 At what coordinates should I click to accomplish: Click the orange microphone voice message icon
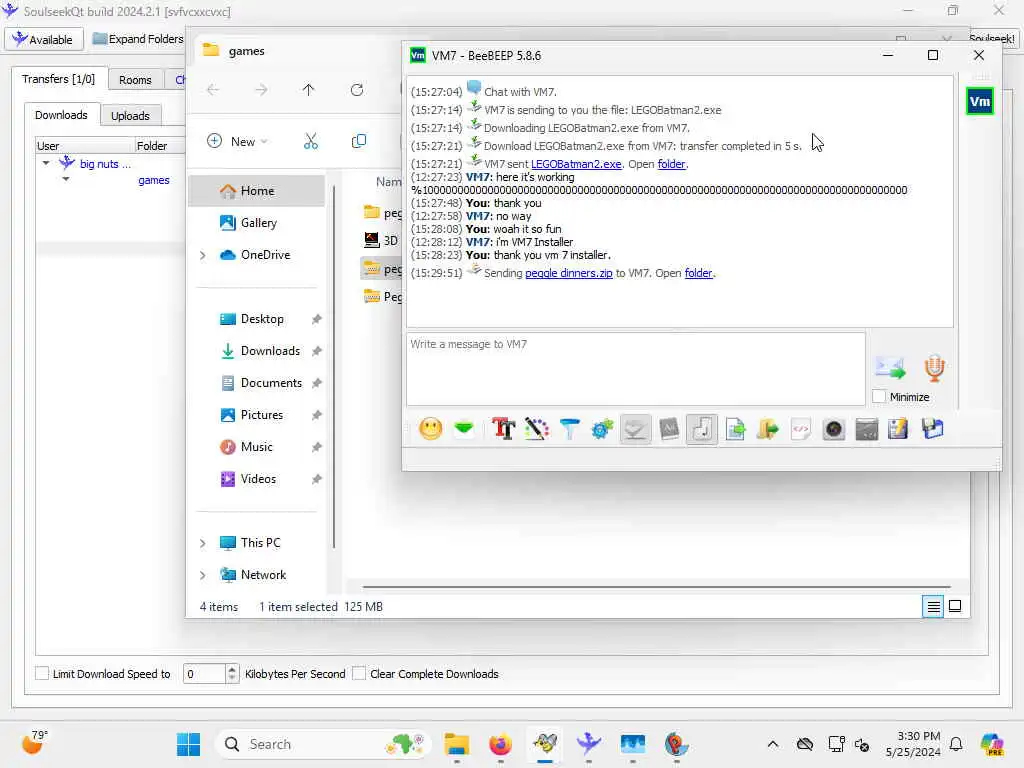(x=935, y=368)
